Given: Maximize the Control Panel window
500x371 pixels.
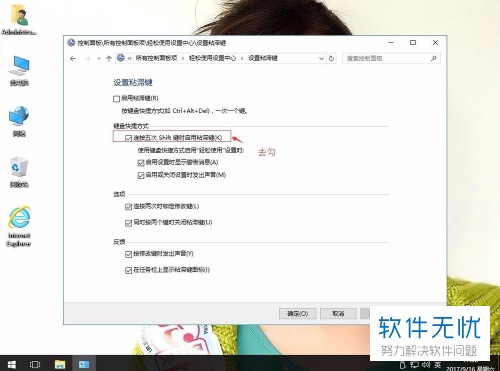Looking at the screenshot, I should (413, 43).
